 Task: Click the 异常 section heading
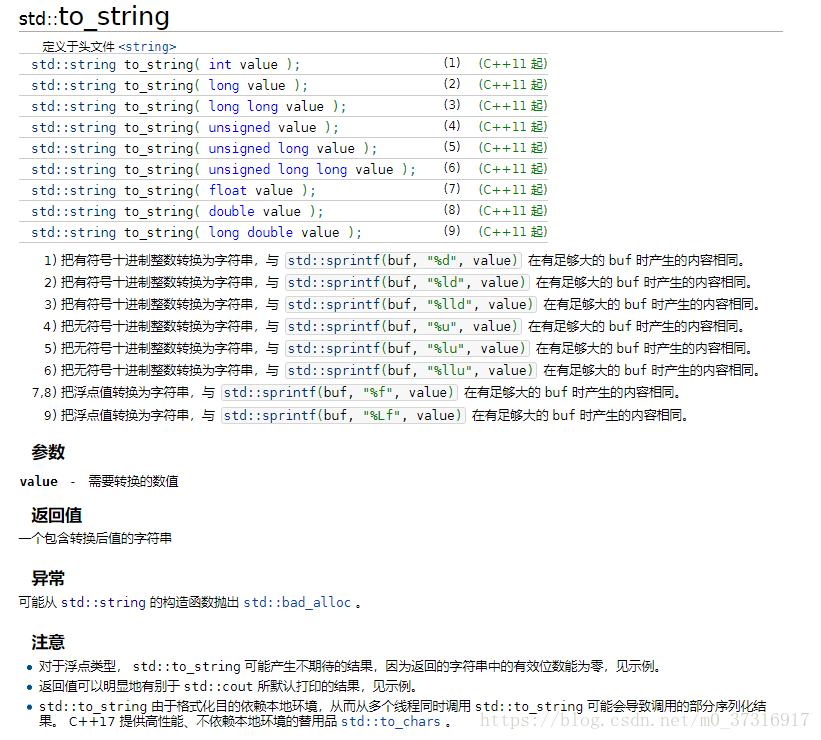(x=48, y=578)
